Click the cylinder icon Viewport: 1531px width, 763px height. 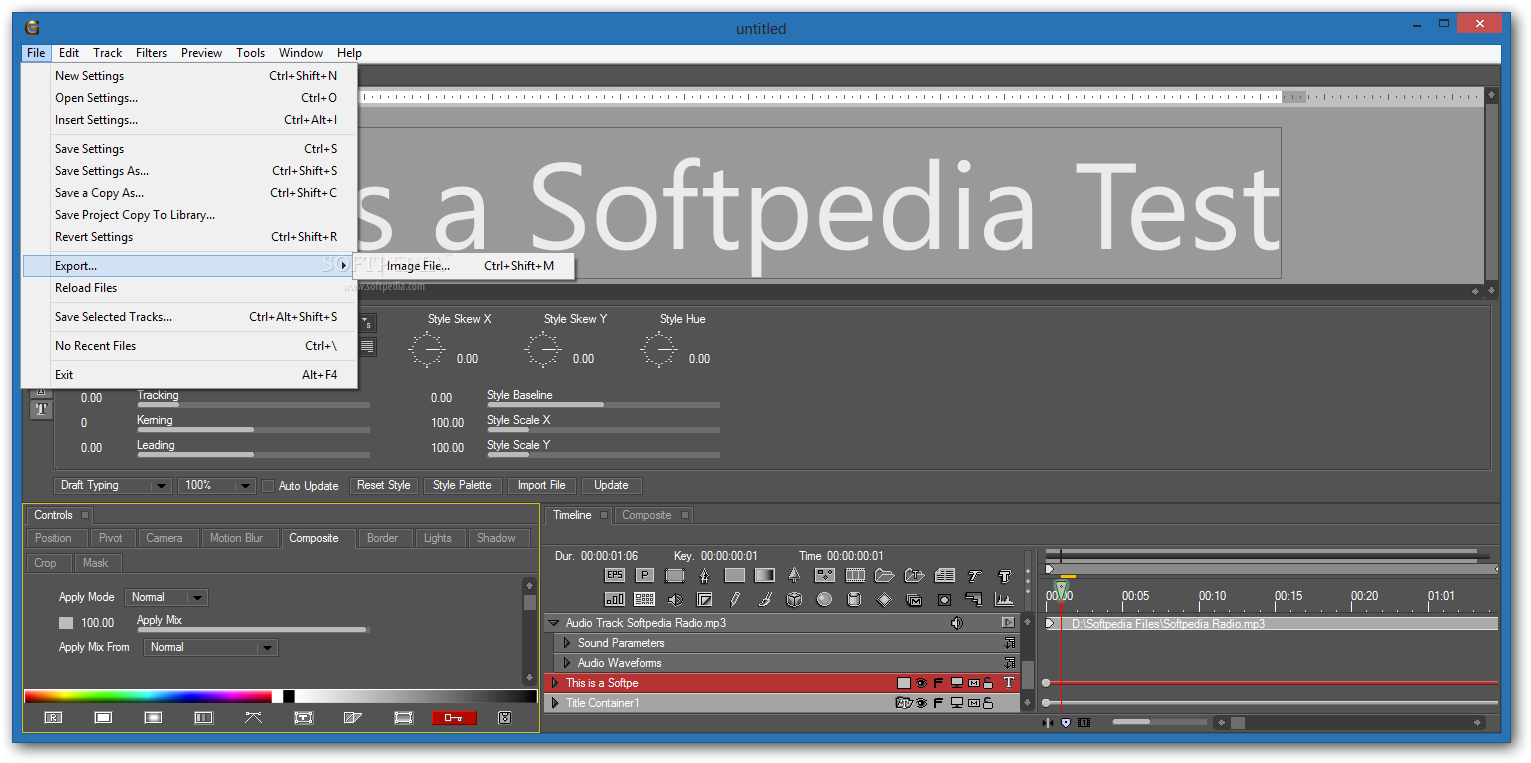(x=854, y=599)
